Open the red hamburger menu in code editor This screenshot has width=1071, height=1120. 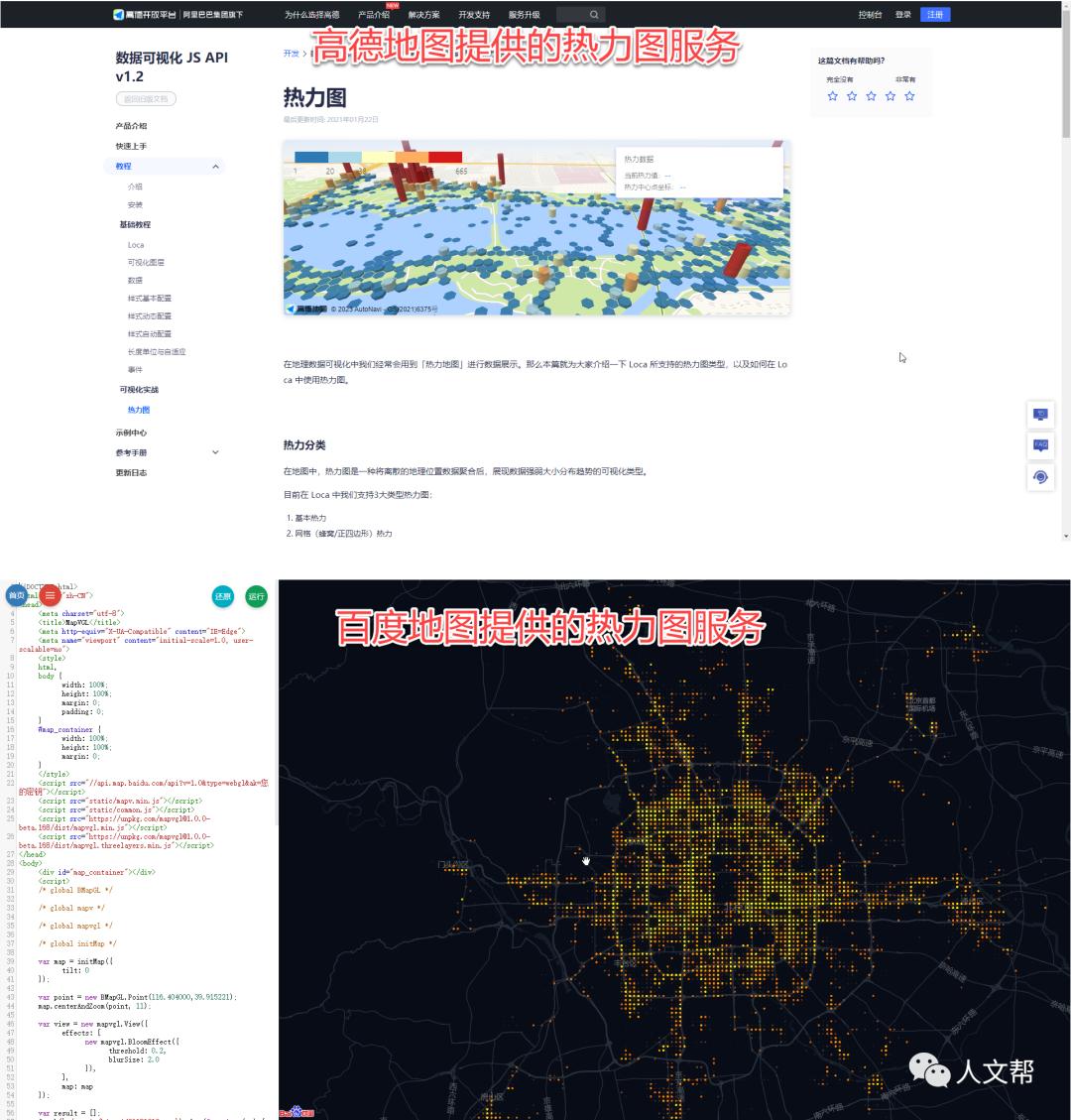tap(49, 595)
